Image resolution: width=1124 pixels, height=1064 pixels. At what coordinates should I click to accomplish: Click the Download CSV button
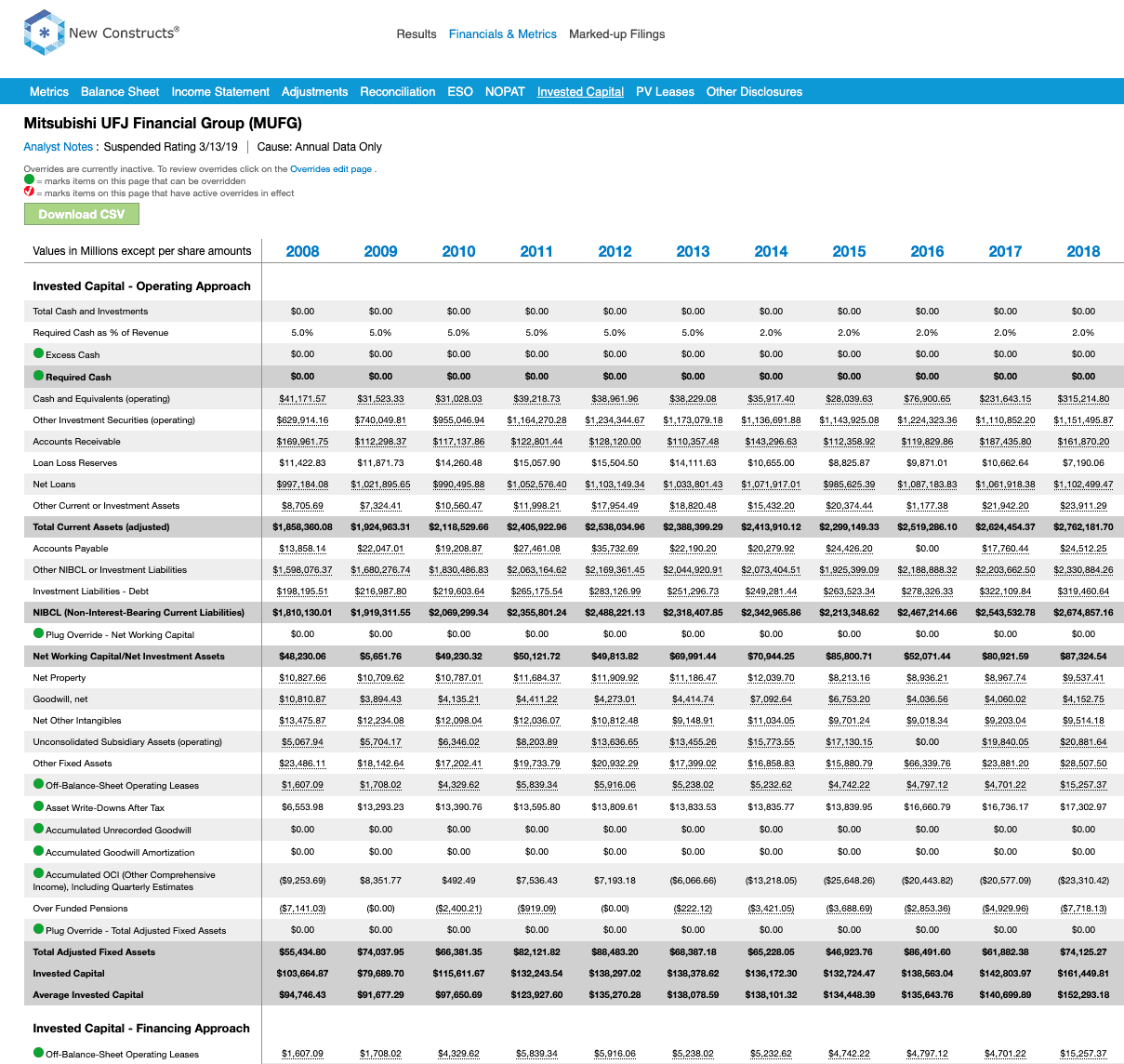(82, 214)
